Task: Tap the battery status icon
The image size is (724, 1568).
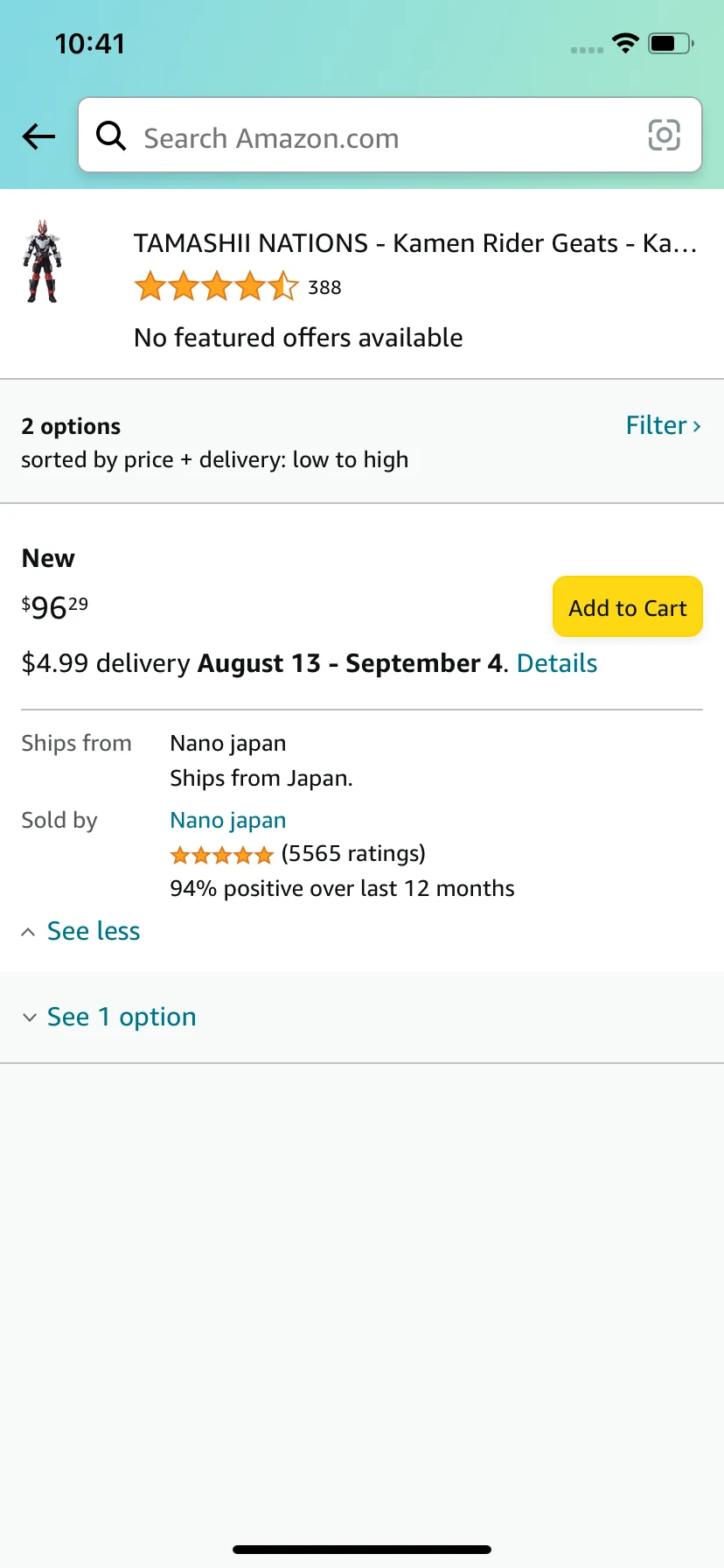Action: [671, 43]
